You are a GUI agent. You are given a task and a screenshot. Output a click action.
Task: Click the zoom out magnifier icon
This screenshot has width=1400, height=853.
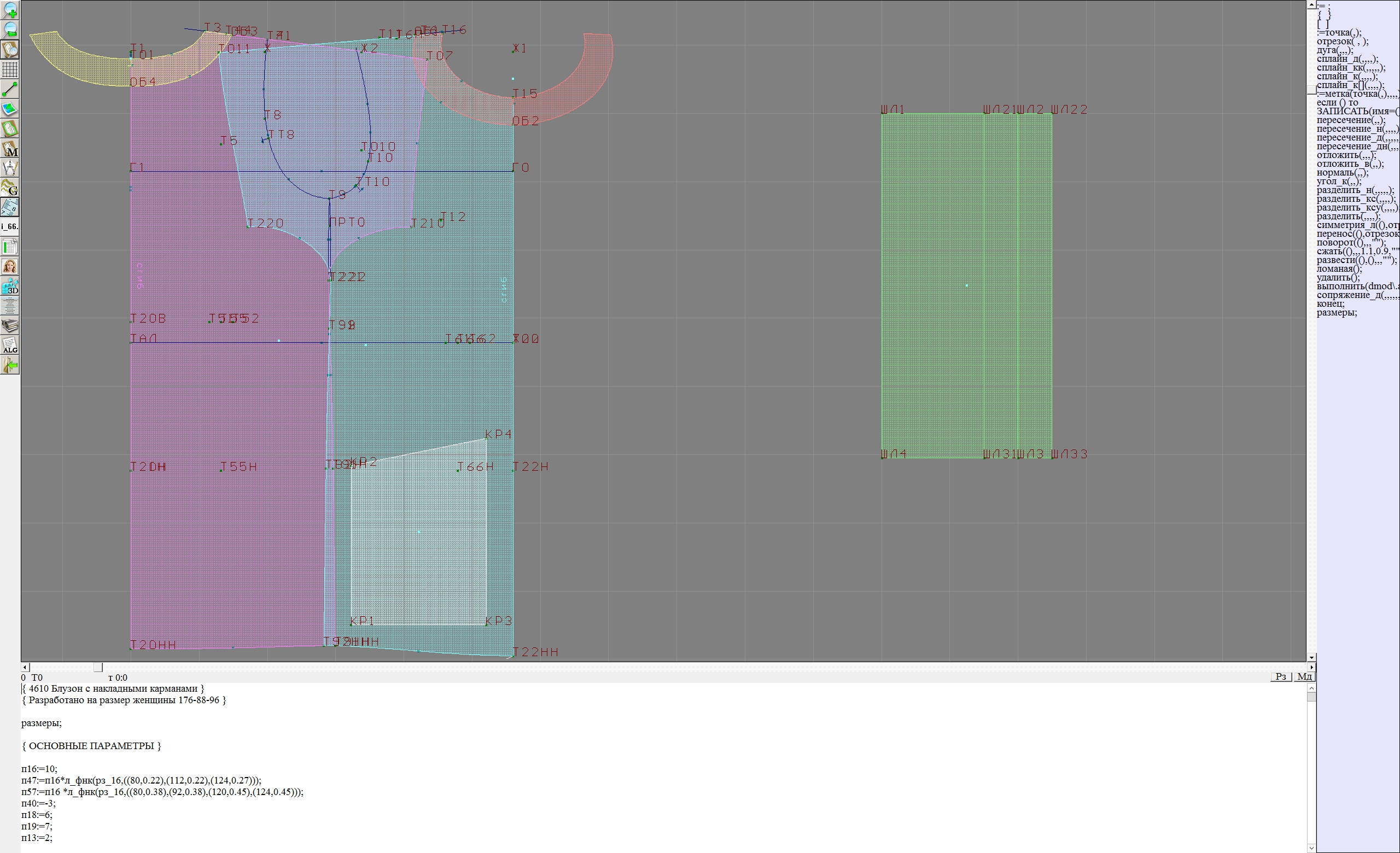tap(10, 30)
